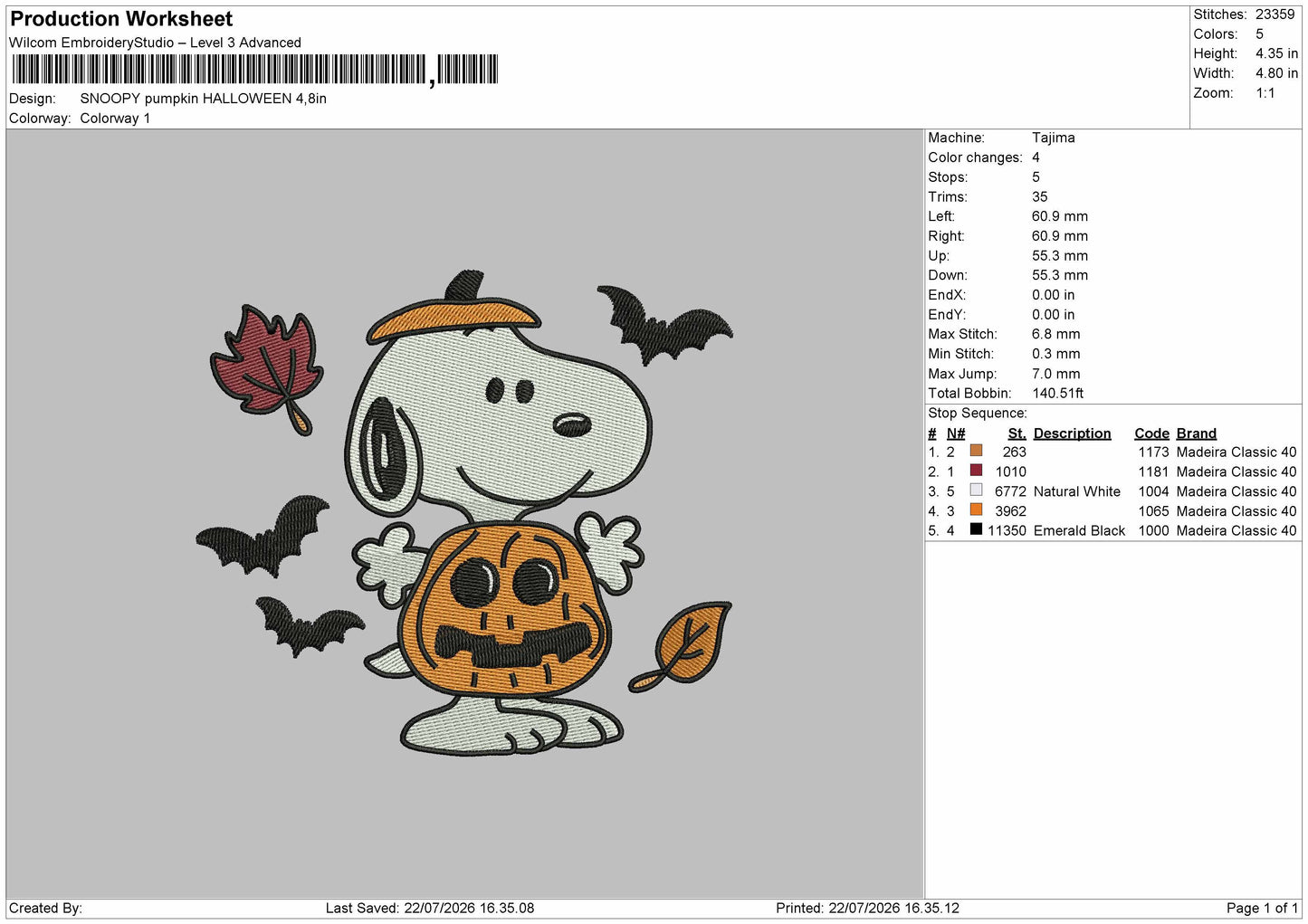Select the Right: label

click(x=946, y=236)
